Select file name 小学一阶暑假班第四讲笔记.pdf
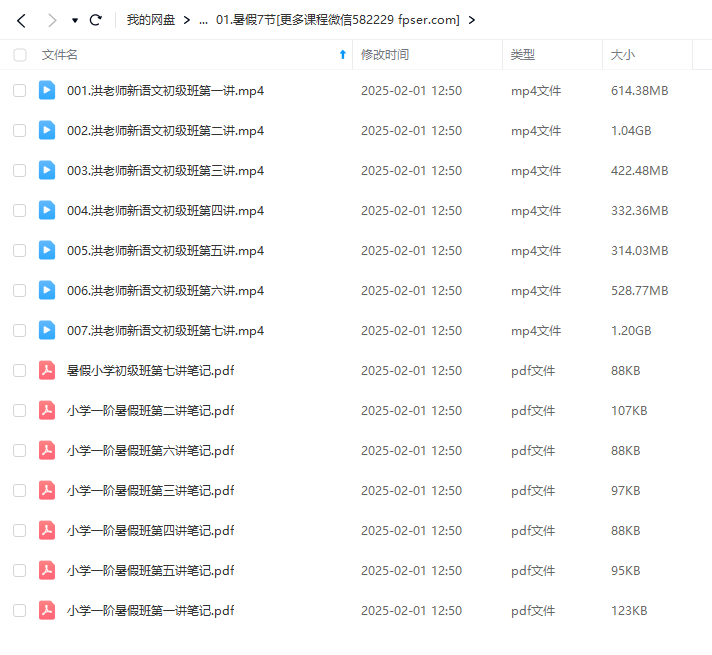712x655 pixels. tap(150, 531)
